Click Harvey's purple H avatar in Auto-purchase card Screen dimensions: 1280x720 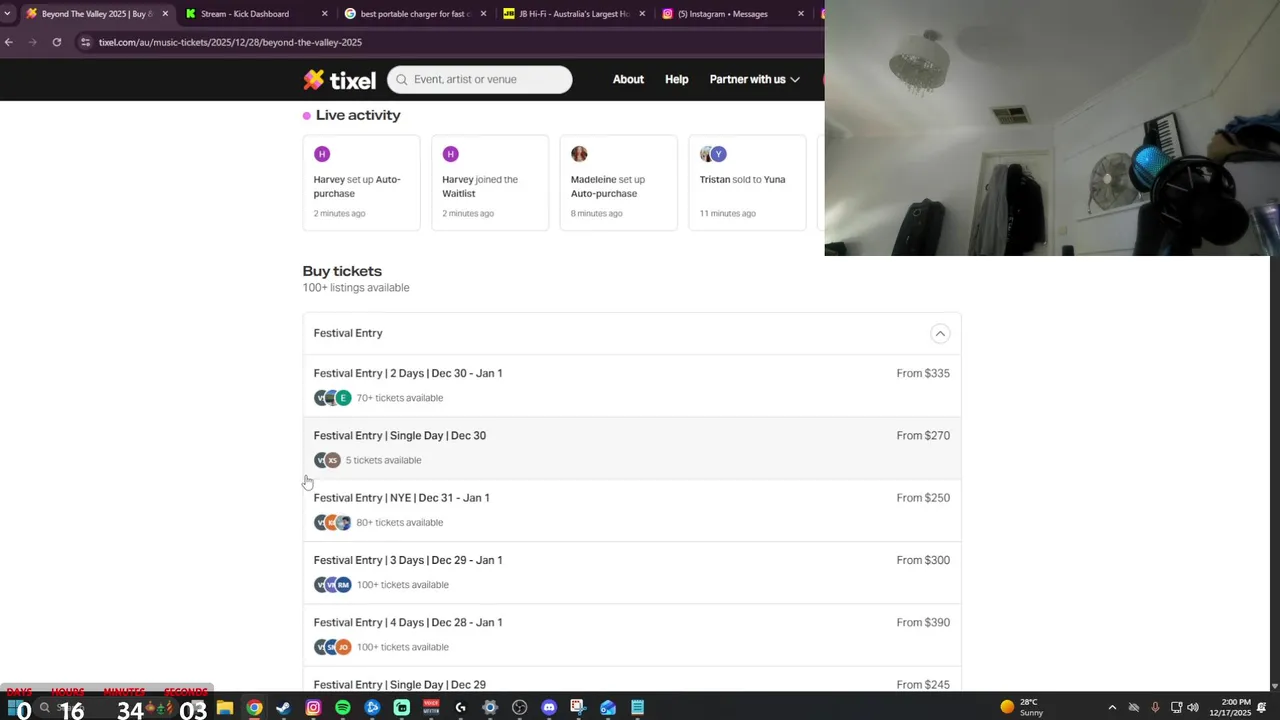[322, 153]
